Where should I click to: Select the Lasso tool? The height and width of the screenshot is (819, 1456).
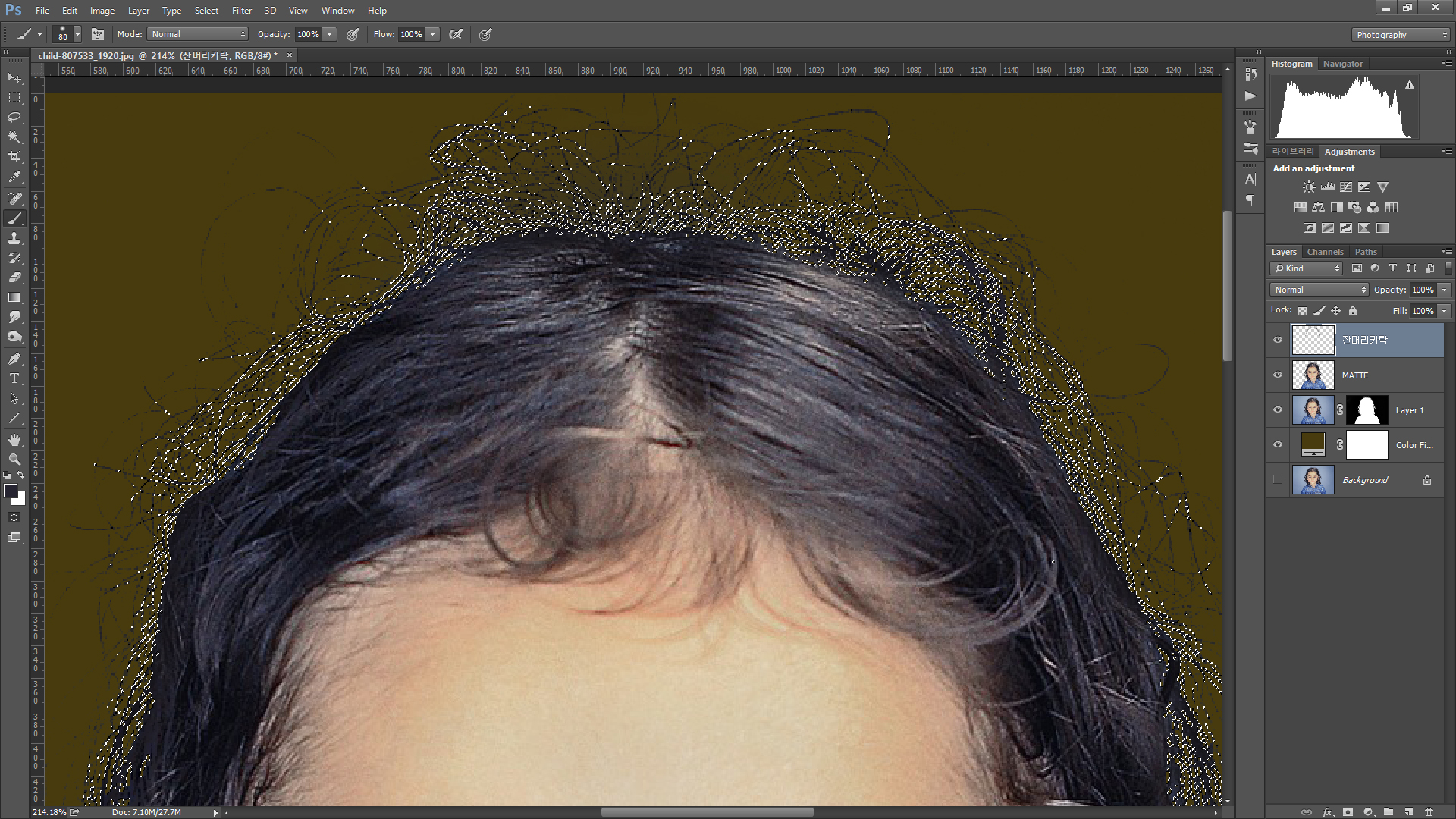[x=14, y=118]
